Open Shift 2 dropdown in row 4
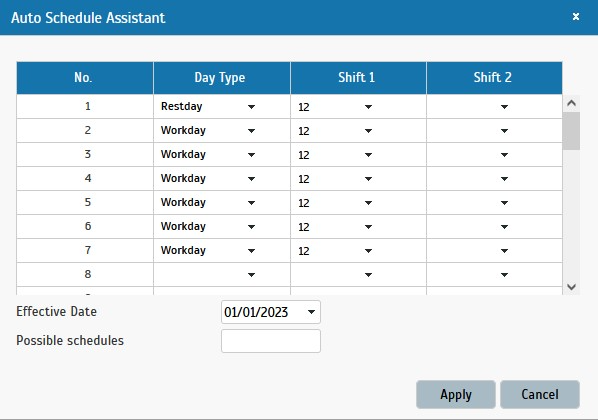The height and width of the screenshot is (420, 598). pos(504,179)
